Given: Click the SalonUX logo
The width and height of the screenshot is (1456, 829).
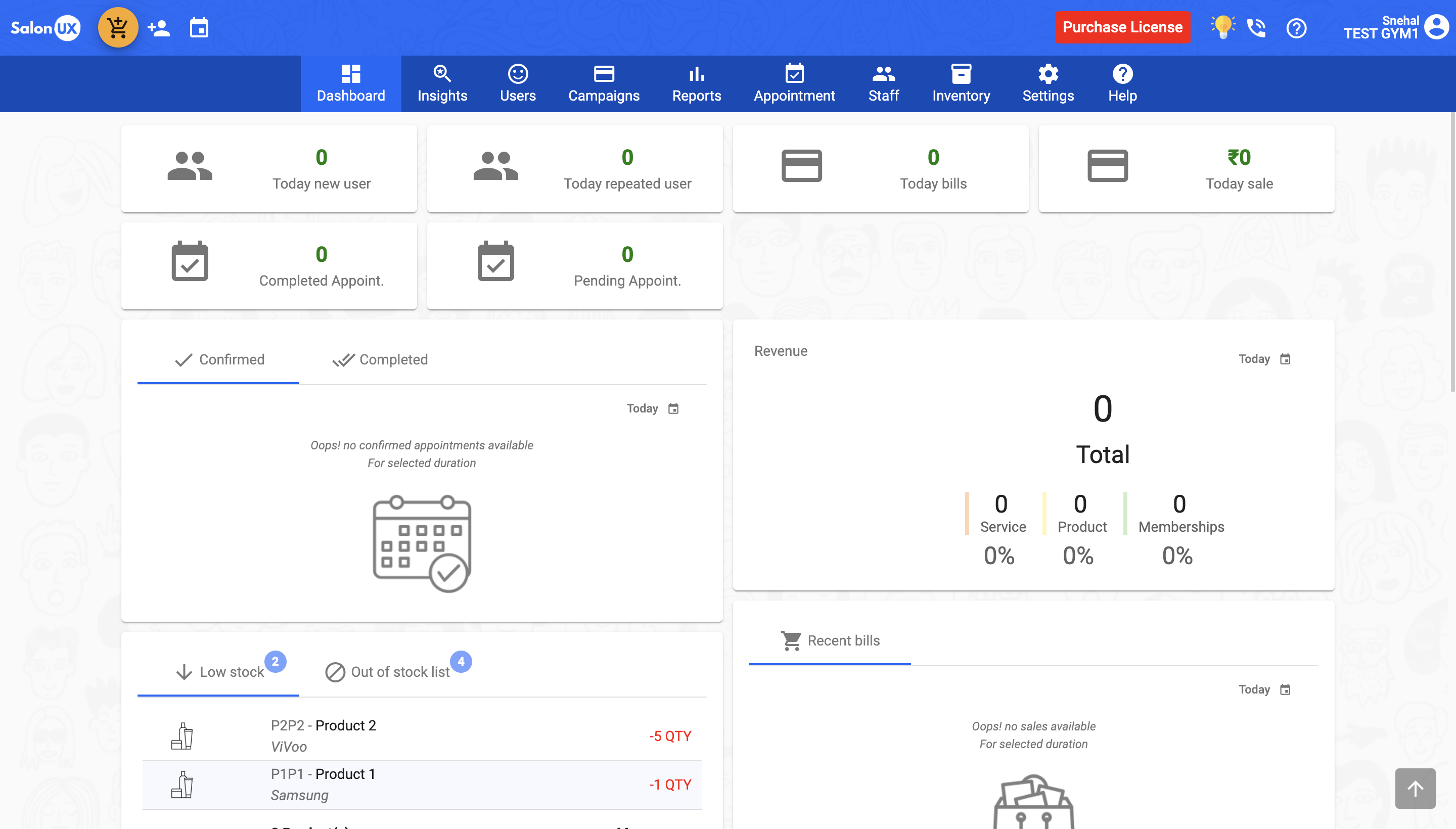Looking at the screenshot, I should (x=45, y=27).
